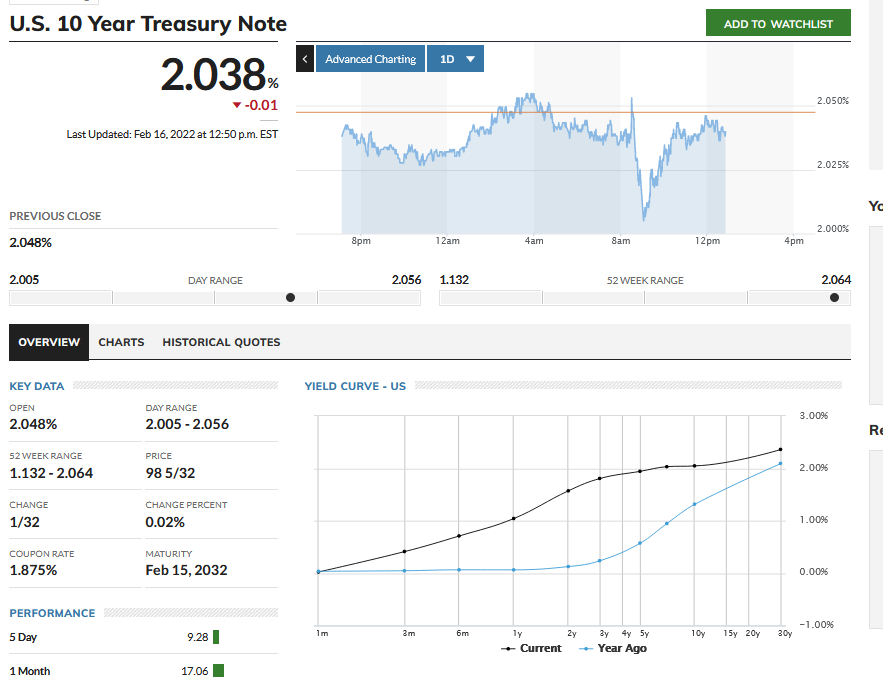This screenshot has height=685, width=883.
Task: Click the Day Range value 2.005 - 2.056
Action: pyautogui.click(x=187, y=424)
